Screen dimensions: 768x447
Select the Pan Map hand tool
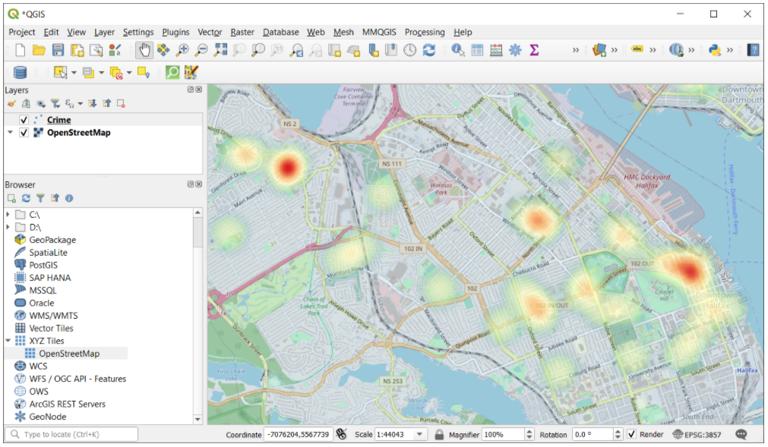(144, 50)
